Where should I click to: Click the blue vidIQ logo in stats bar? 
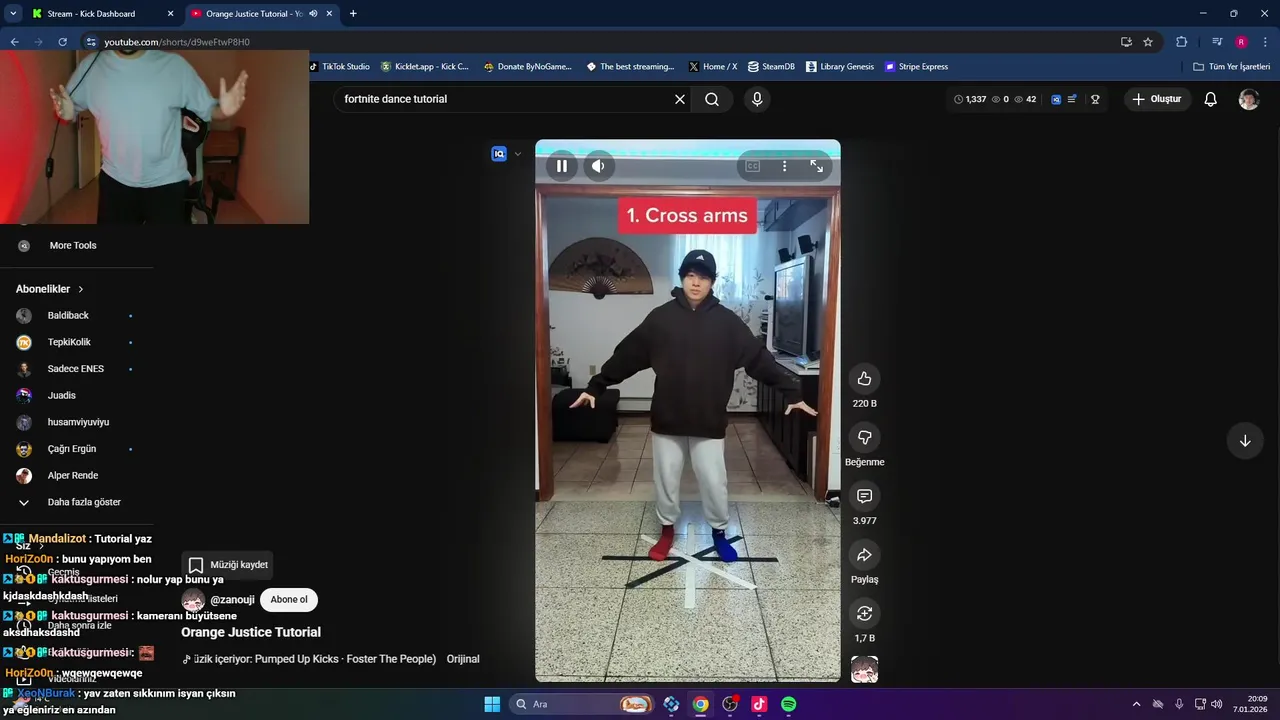(1056, 99)
